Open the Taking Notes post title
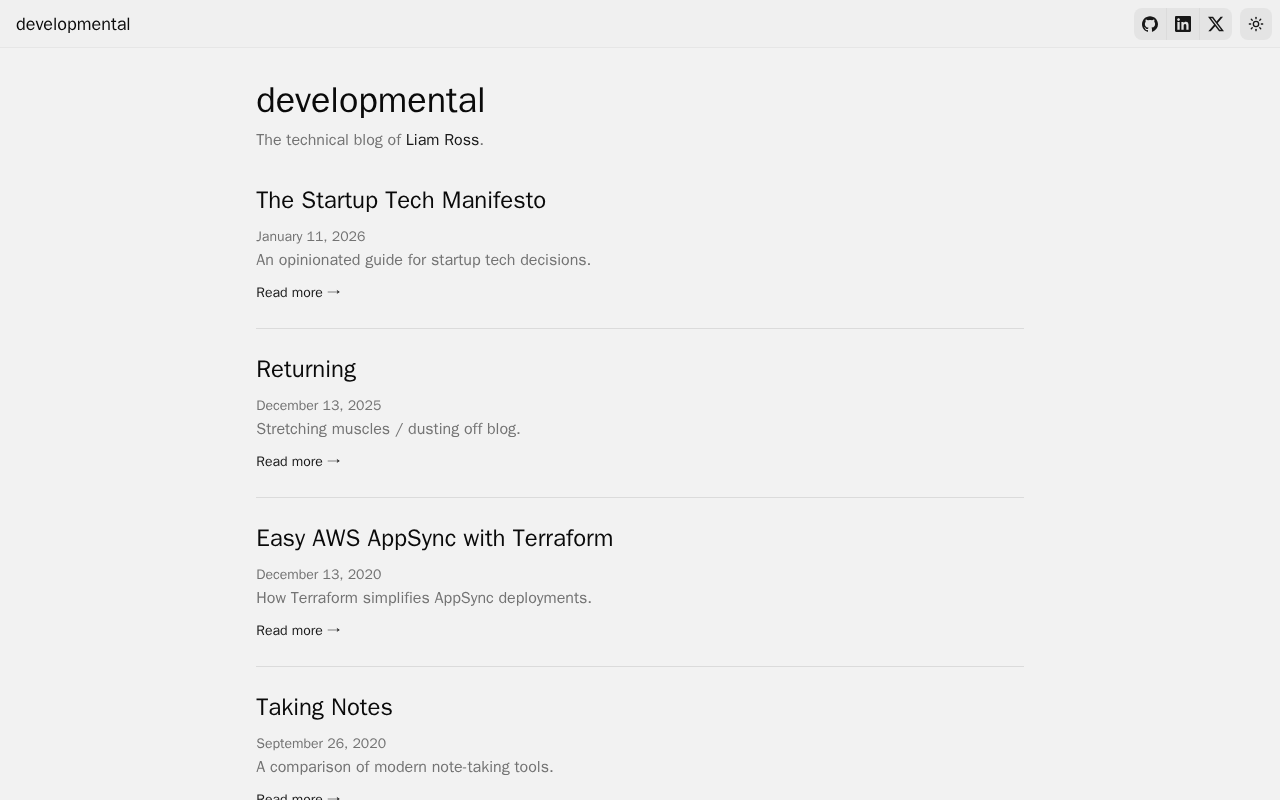 pos(324,707)
